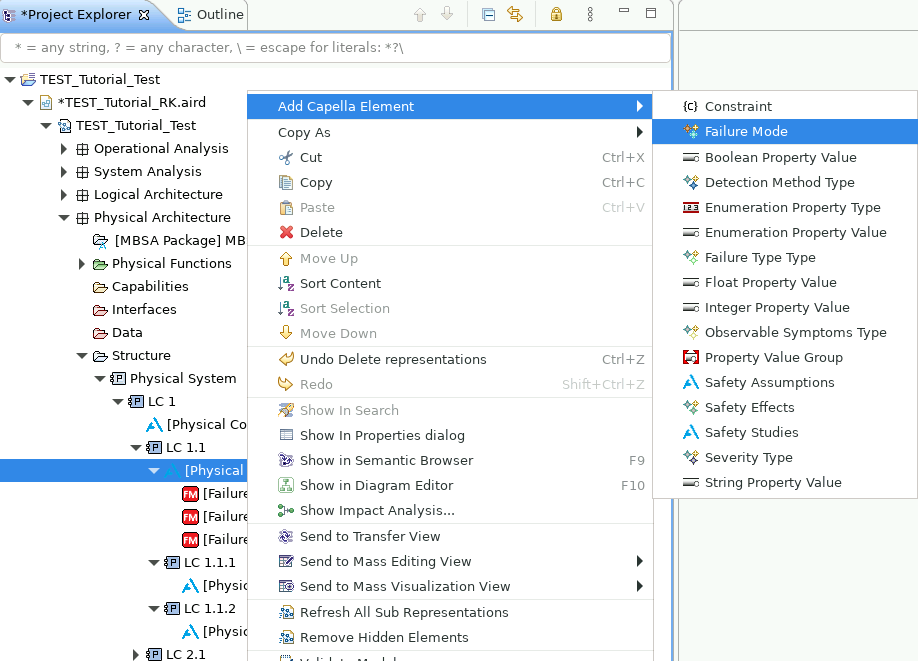
Task: Click the Show Impact Analysis icon
Action: [x=286, y=511]
